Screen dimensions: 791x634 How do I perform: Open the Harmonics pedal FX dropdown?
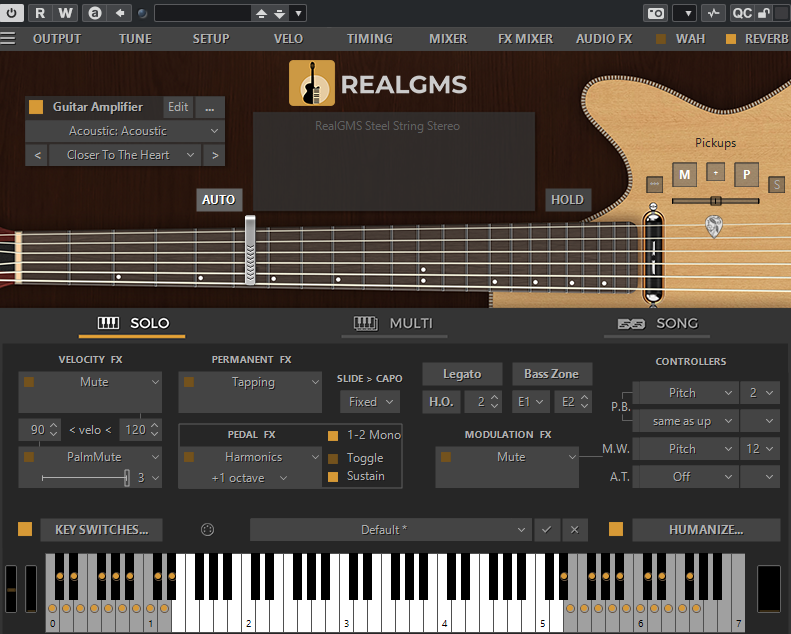(x=250, y=457)
